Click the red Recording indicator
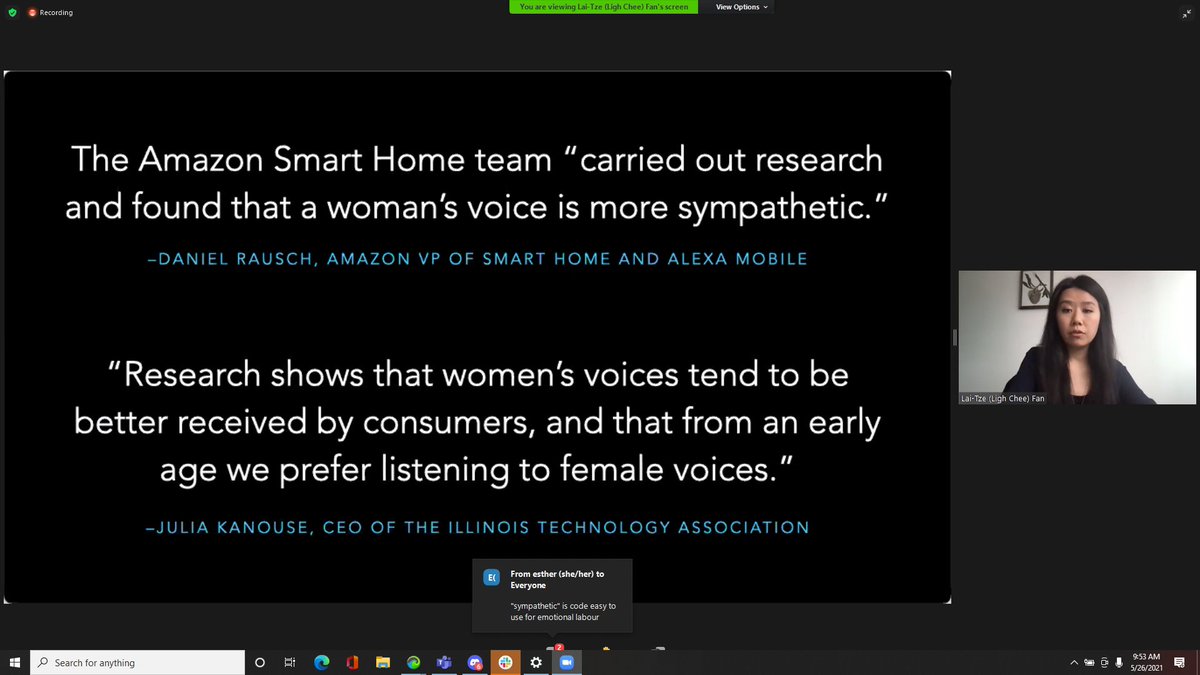This screenshot has height=675, width=1200. point(50,12)
